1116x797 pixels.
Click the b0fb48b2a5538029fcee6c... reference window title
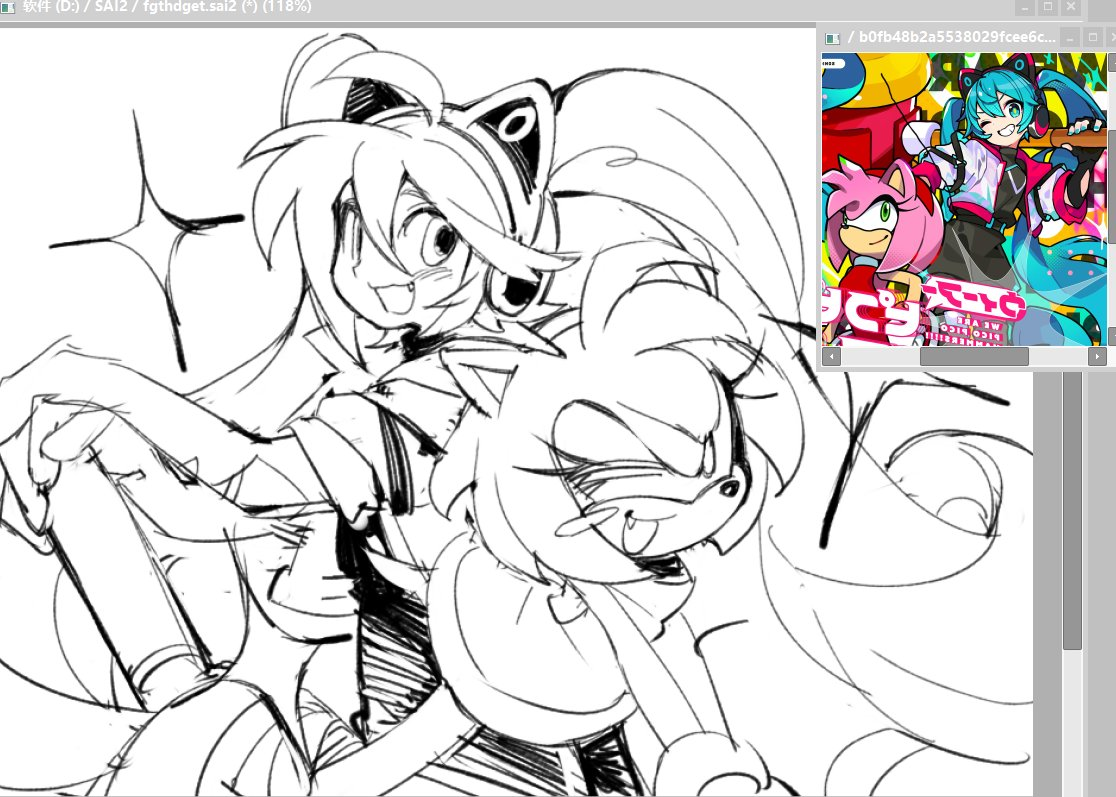coord(950,37)
